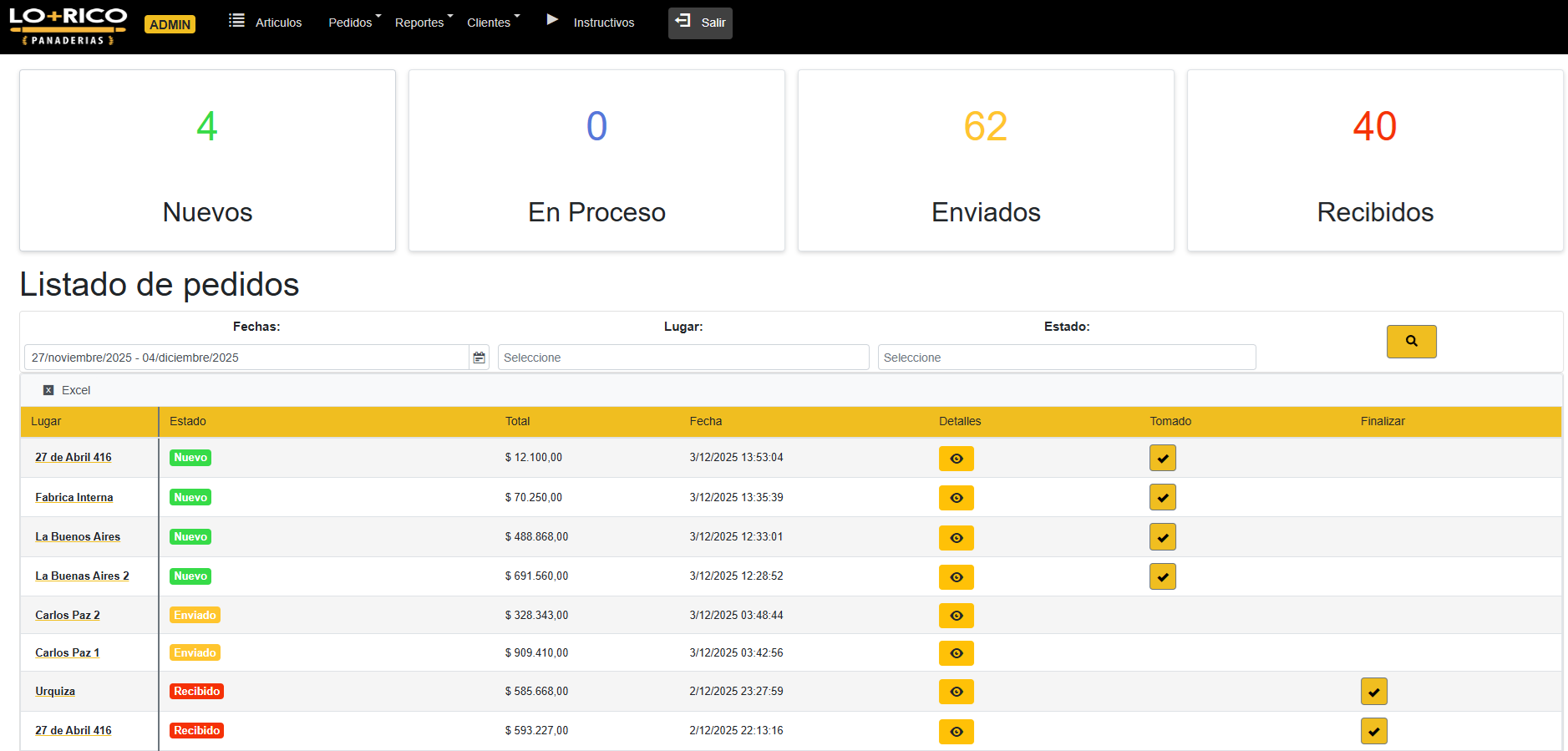Image resolution: width=1568 pixels, height=751 pixels.
Task: Open the Estado select dropdown
Action: click(x=1066, y=358)
